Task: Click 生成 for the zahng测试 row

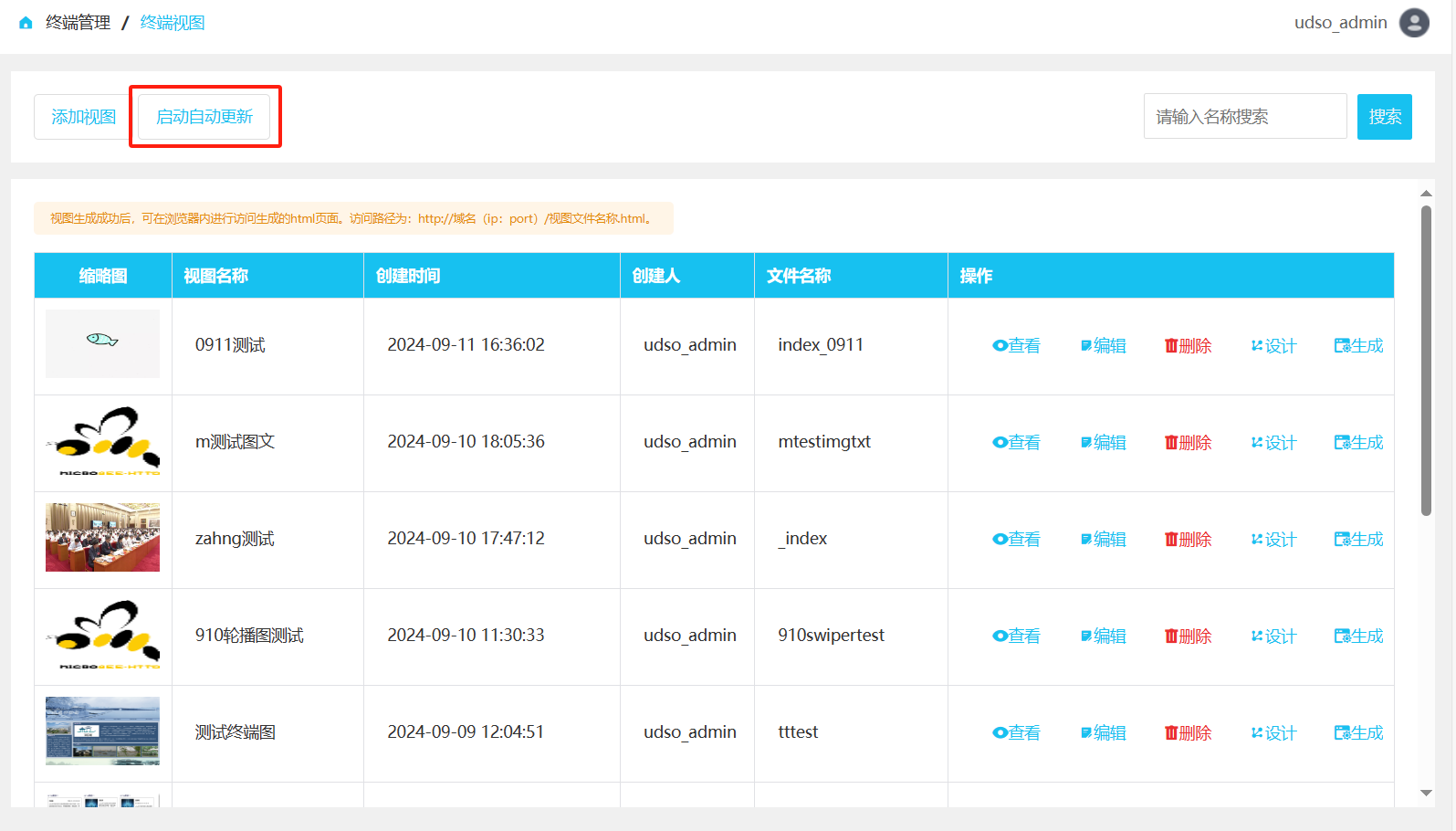Action: tap(1358, 540)
